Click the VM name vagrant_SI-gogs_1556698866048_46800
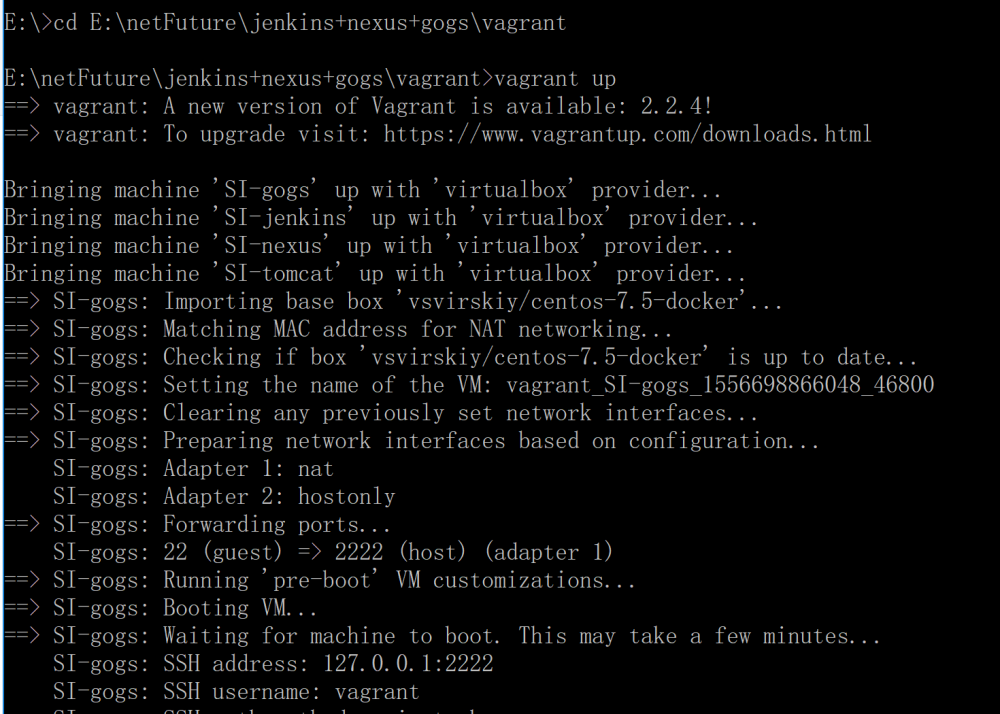1000x714 pixels. click(x=720, y=385)
